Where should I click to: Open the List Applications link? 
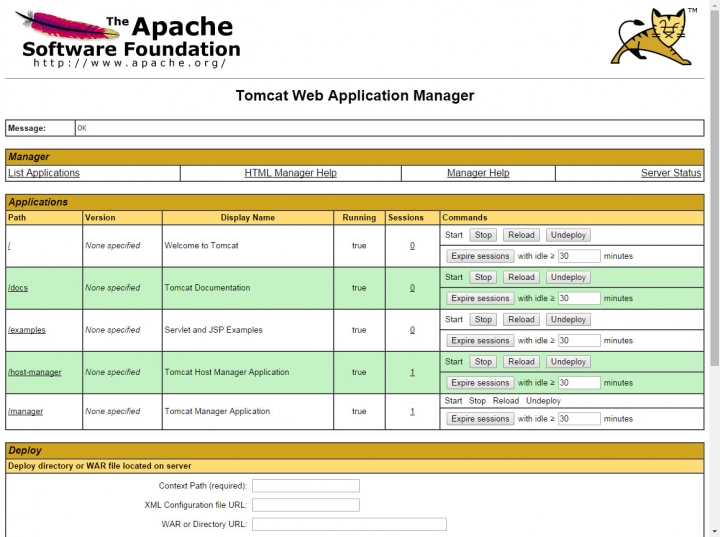(x=44, y=173)
